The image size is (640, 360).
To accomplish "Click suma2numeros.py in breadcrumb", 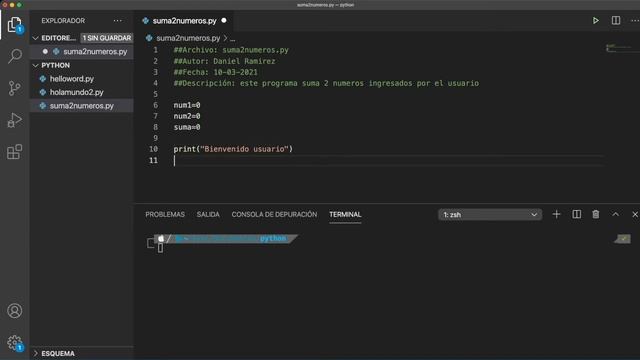I will [188, 38].
